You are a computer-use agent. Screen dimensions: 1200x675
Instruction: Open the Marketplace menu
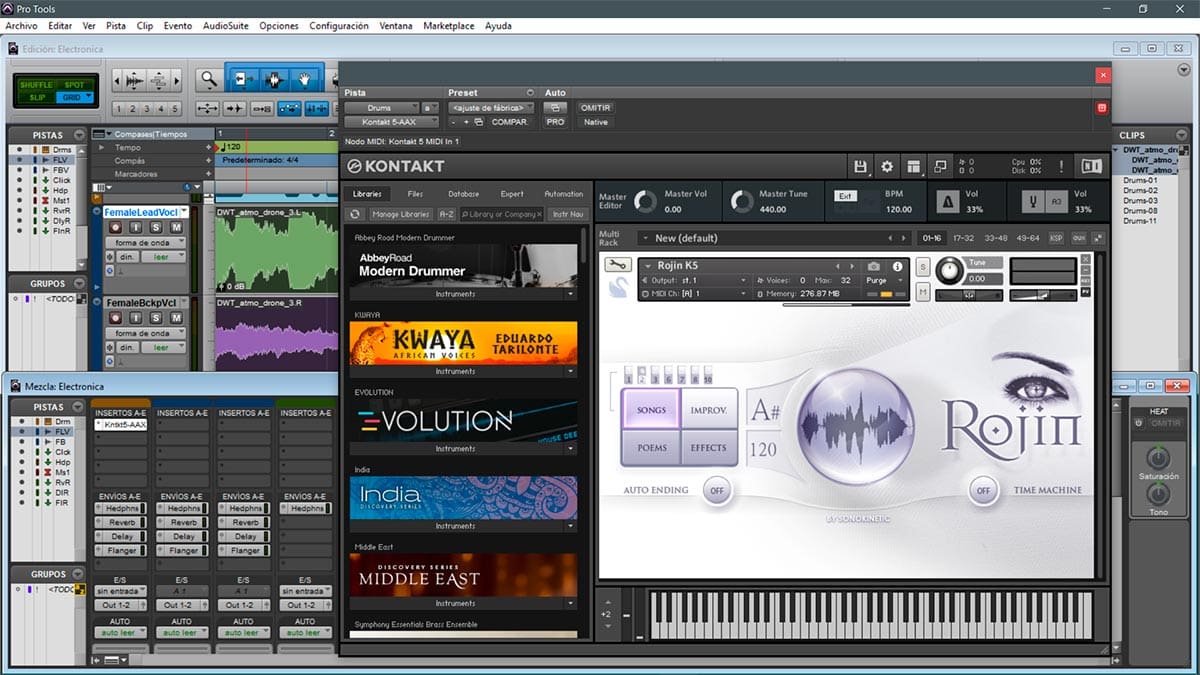click(x=449, y=26)
